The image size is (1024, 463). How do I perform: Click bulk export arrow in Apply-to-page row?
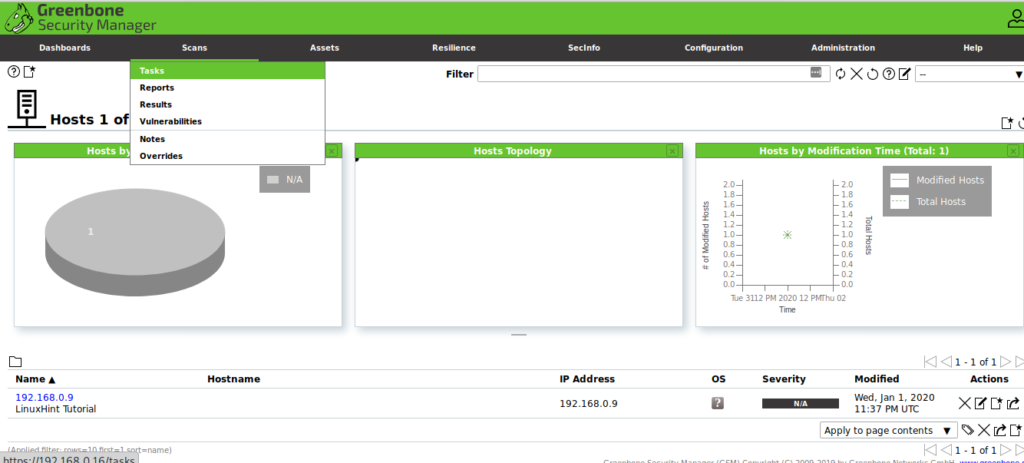click(1000, 430)
